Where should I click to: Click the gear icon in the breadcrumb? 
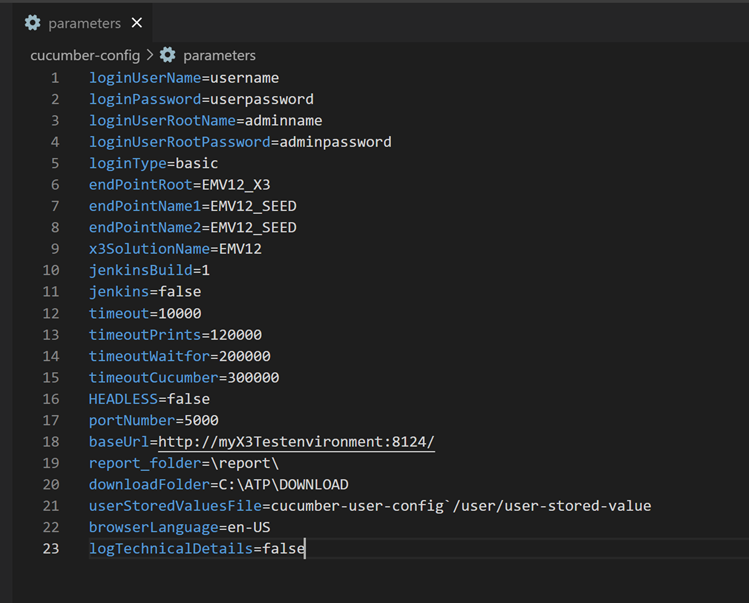click(x=168, y=55)
